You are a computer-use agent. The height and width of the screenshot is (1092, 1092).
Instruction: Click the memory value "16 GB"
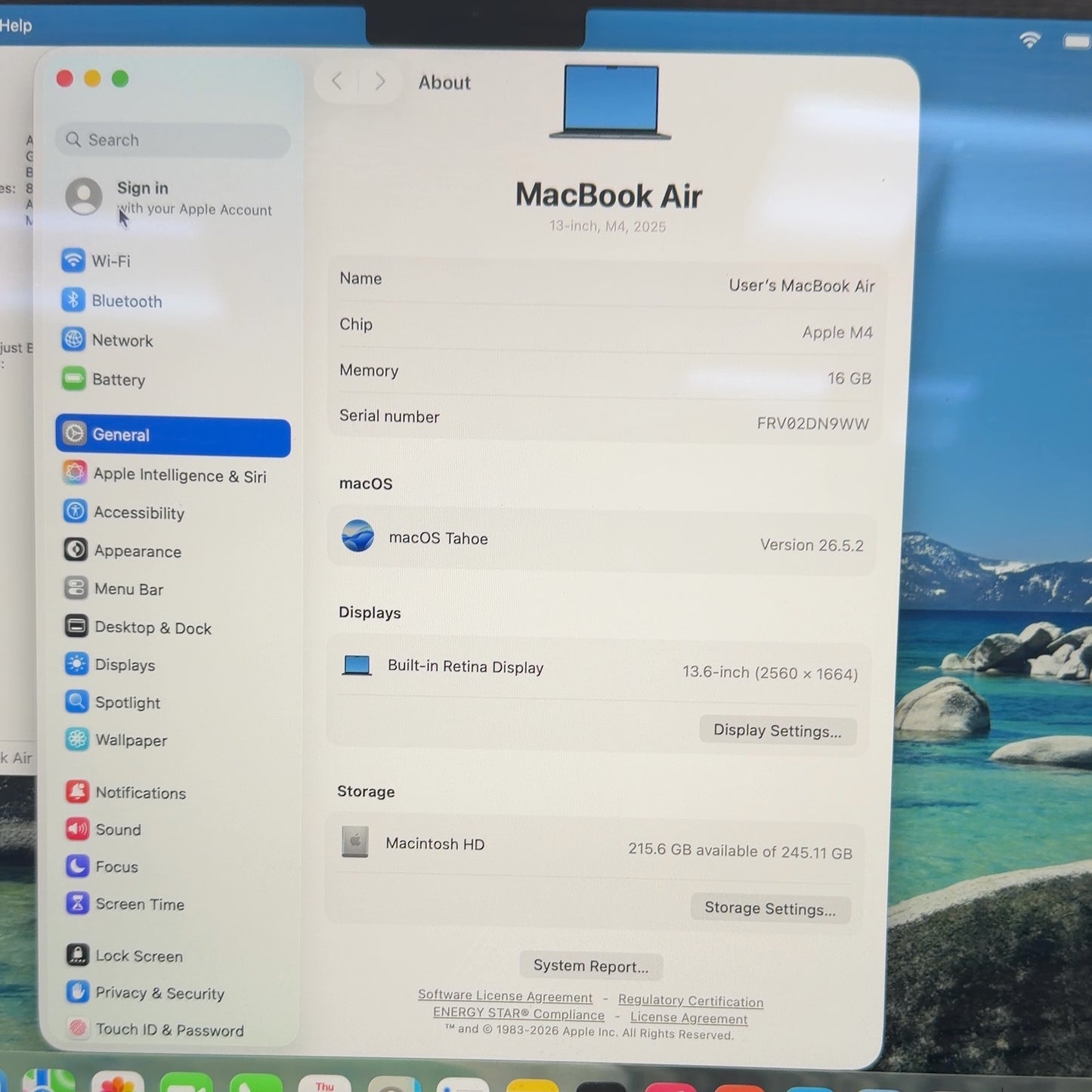(849, 378)
